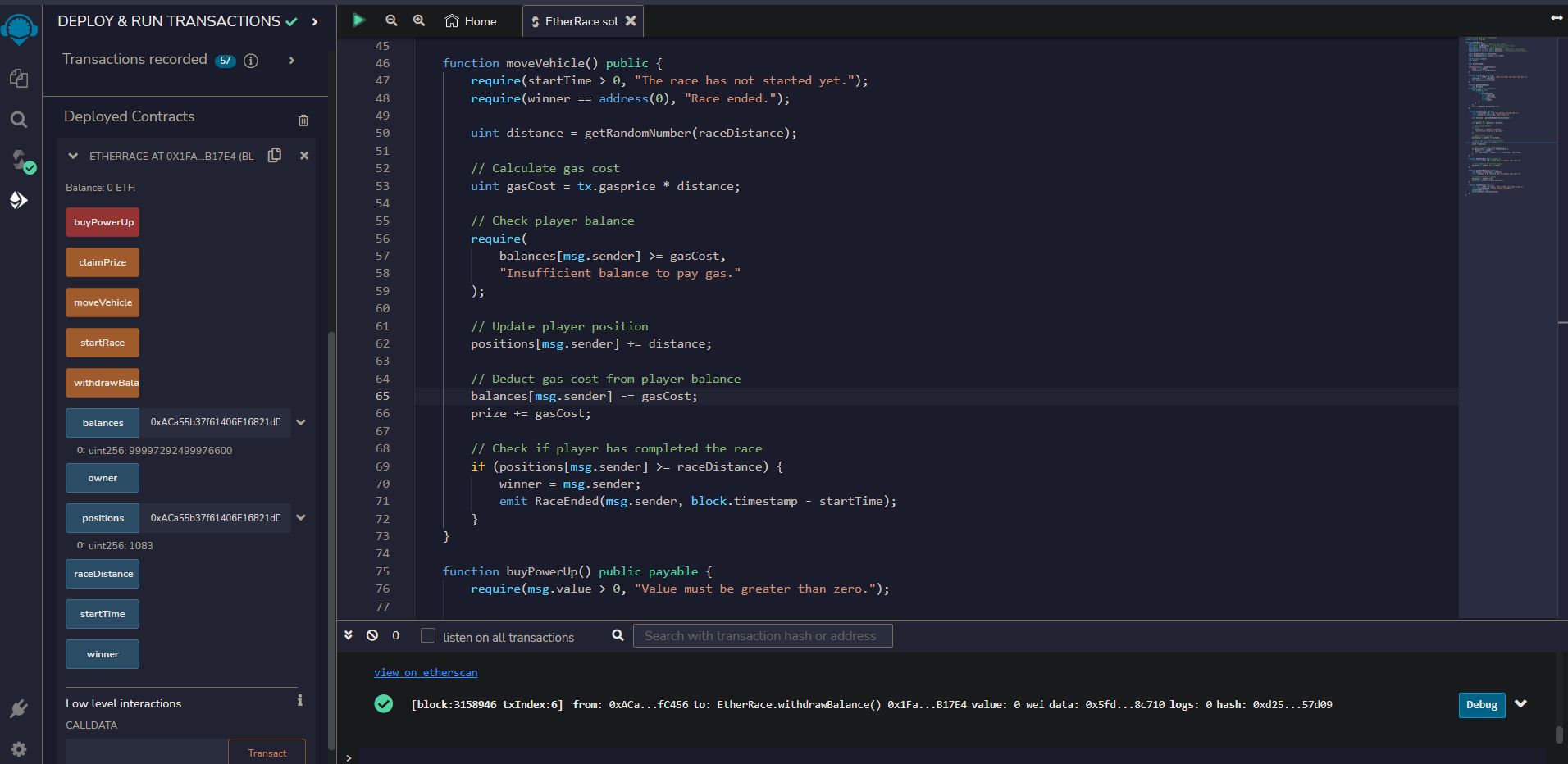Call the startRace function
The image size is (1568, 764).
pos(103,343)
